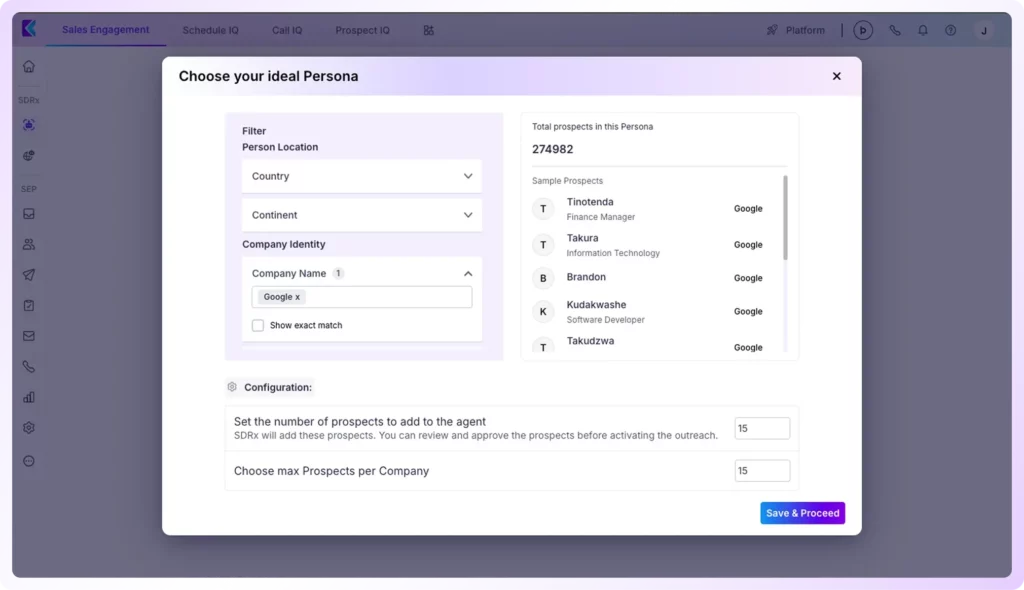Screen dimensions: 1024x590
Task: Switch to the Schedule IQ tab
Action: (210, 30)
